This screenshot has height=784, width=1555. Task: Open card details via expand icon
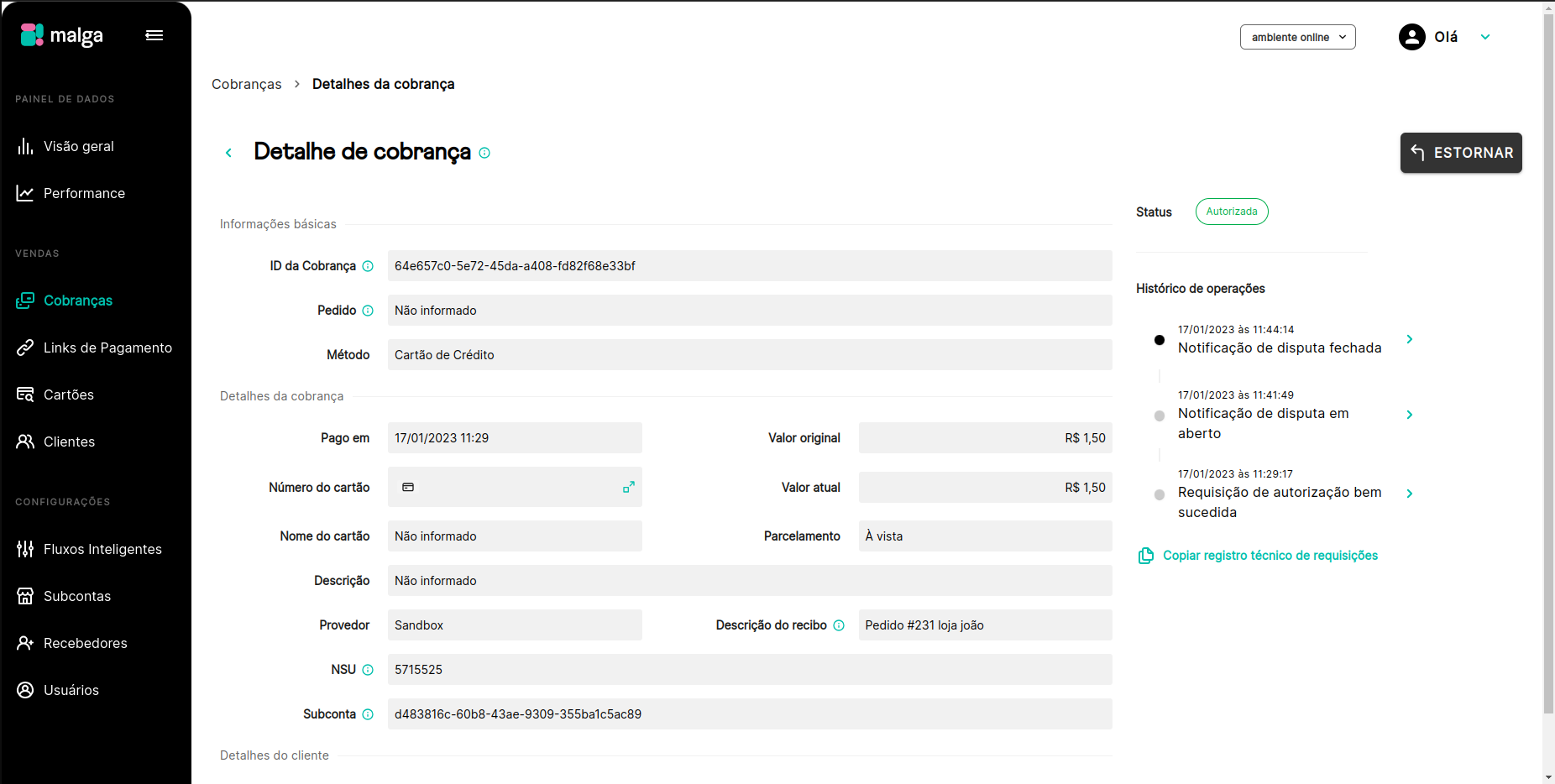(x=628, y=487)
